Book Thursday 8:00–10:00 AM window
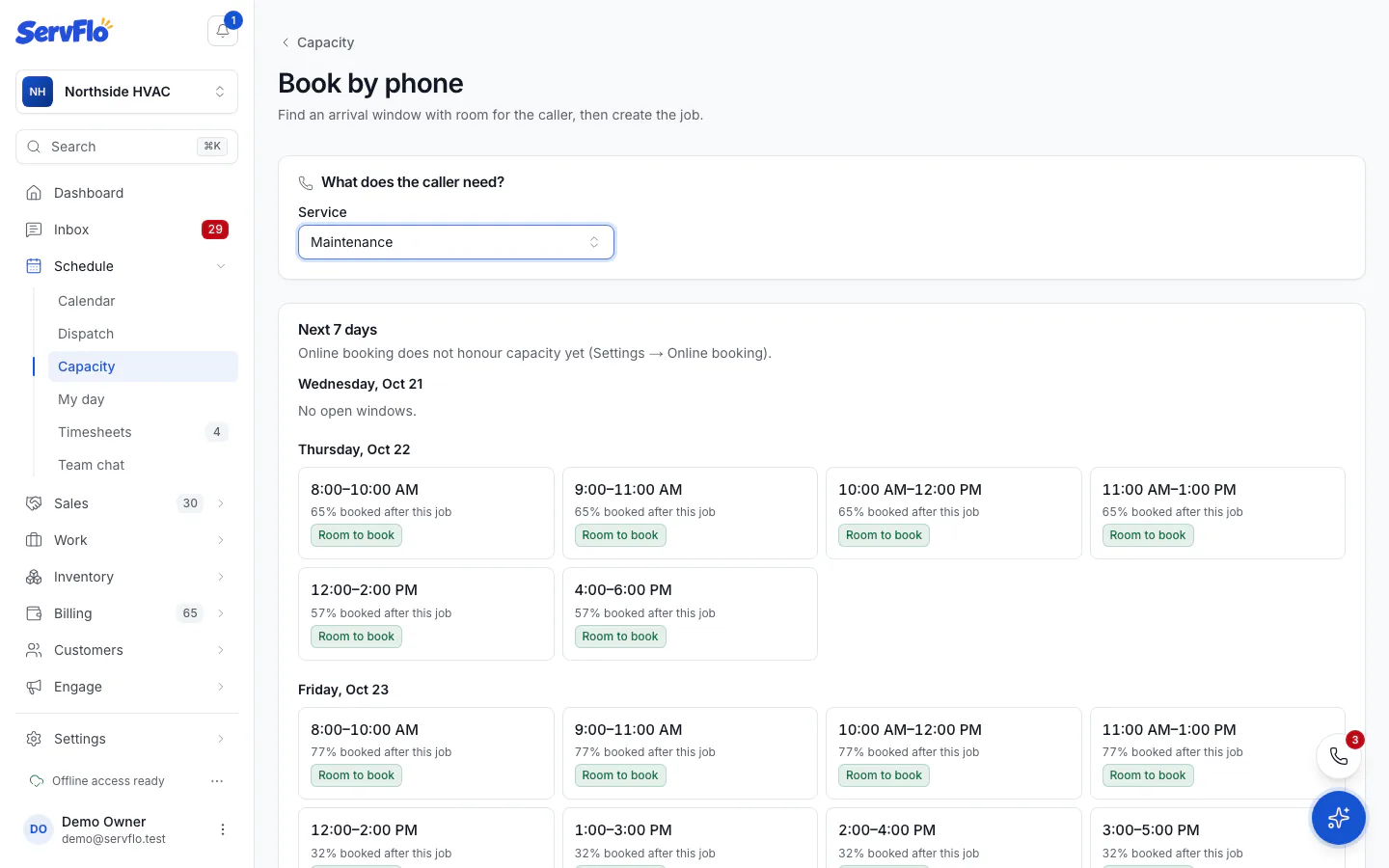1389x868 pixels. pyautogui.click(x=426, y=513)
